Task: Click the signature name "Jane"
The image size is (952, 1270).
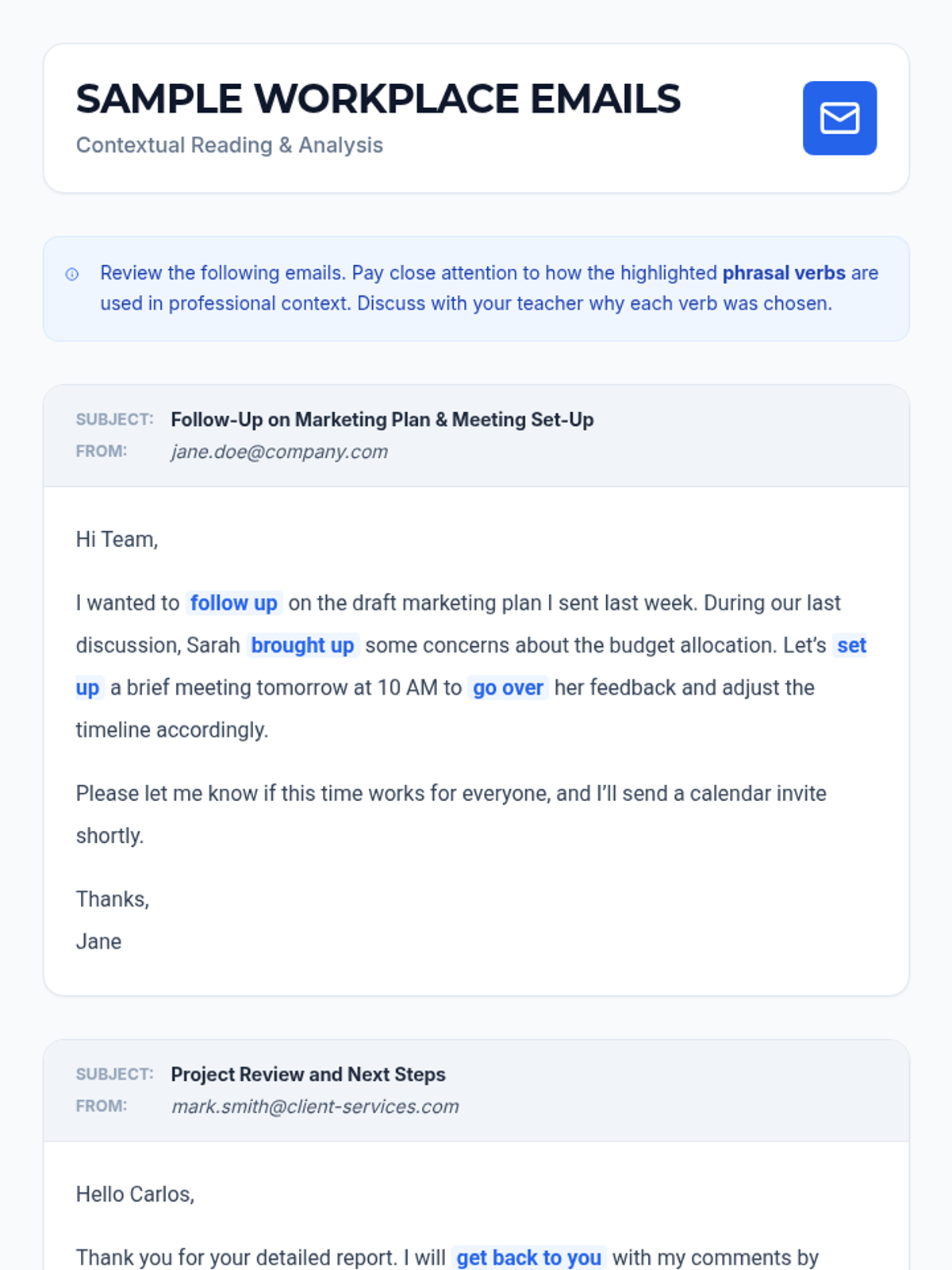Action: [x=98, y=942]
